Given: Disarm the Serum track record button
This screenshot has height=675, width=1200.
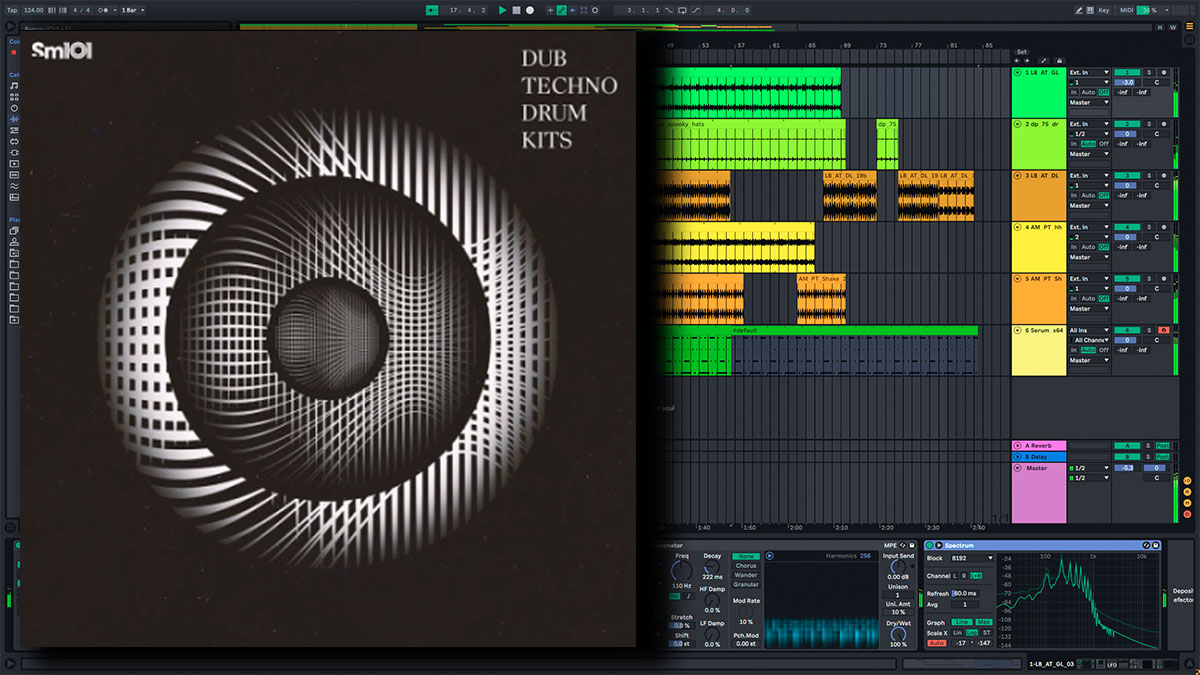Looking at the screenshot, I should 1164,330.
